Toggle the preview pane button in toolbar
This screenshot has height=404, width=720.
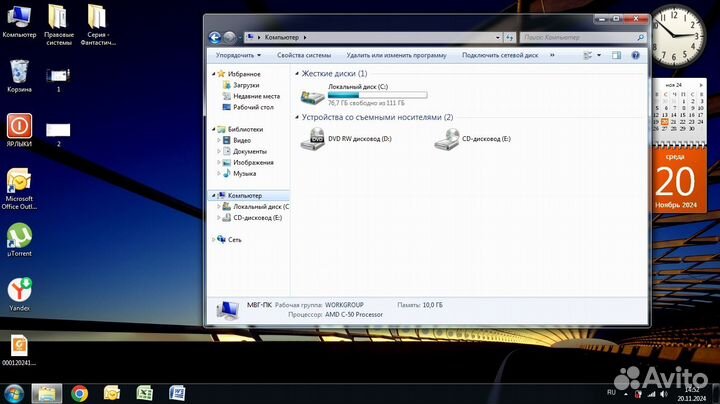616,56
